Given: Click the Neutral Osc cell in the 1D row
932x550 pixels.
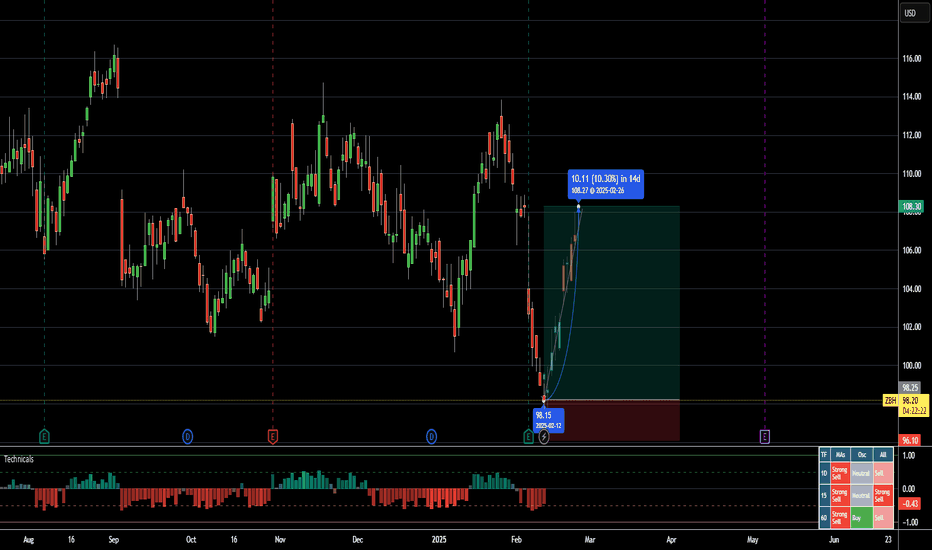Looking at the screenshot, I should point(861,473).
